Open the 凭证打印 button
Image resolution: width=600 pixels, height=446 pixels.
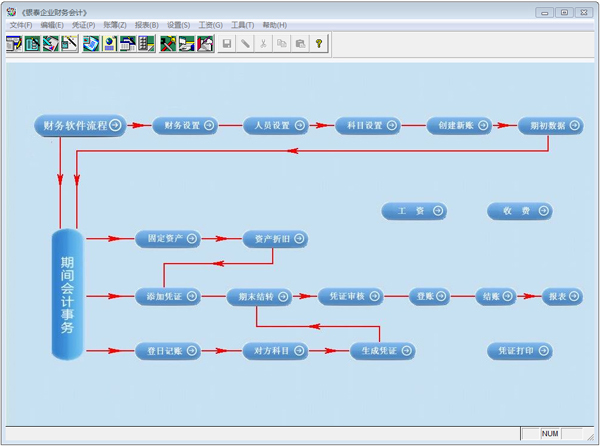519,351
